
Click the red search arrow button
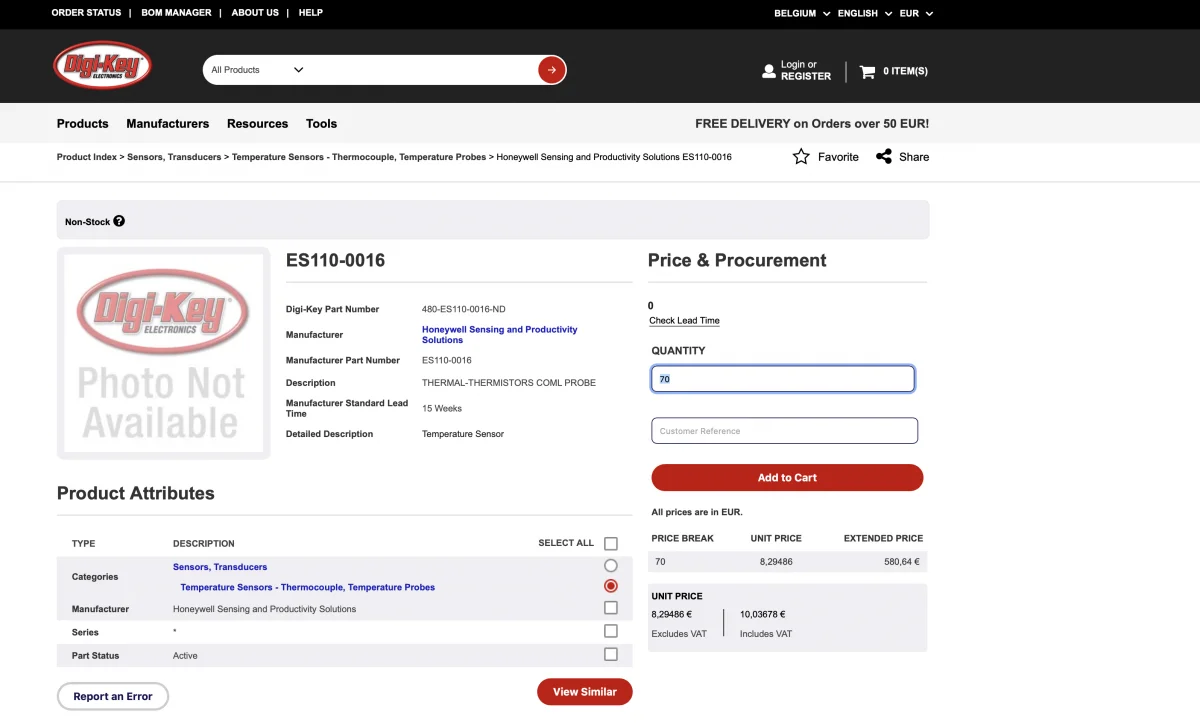(551, 70)
